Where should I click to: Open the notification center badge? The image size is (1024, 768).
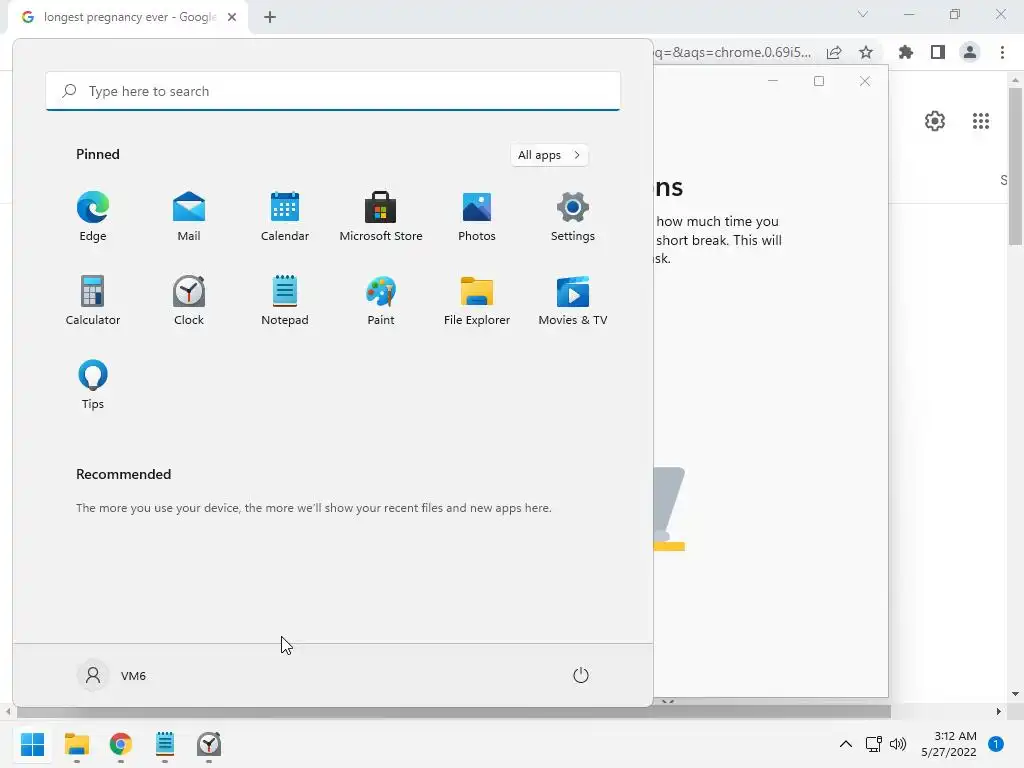tap(996, 744)
